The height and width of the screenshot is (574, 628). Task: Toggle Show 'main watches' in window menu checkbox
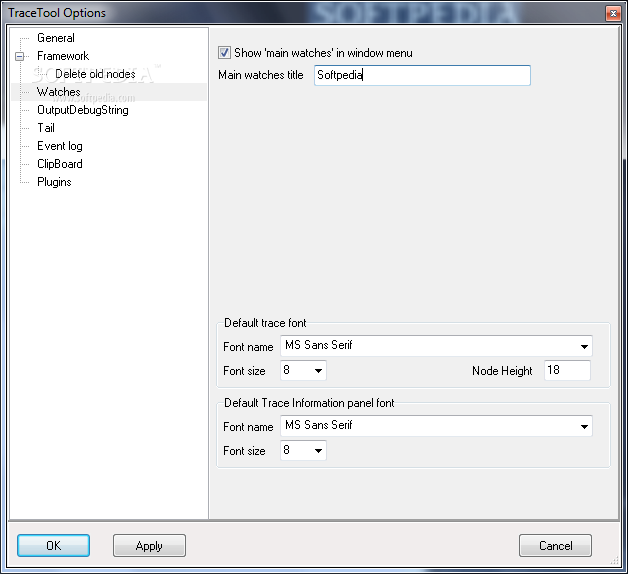click(224, 53)
